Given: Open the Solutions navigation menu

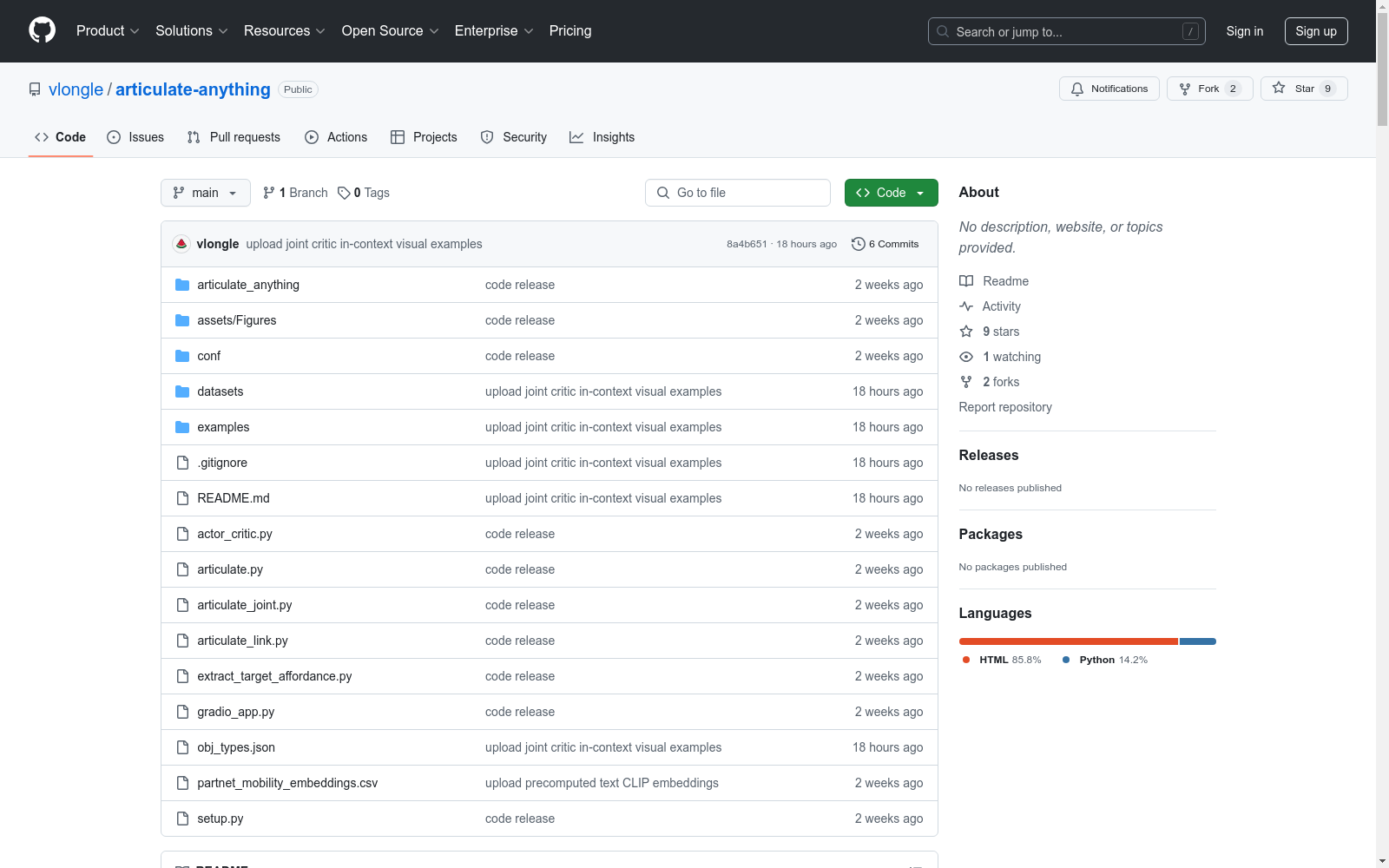Looking at the screenshot, I should coord(191,31).
